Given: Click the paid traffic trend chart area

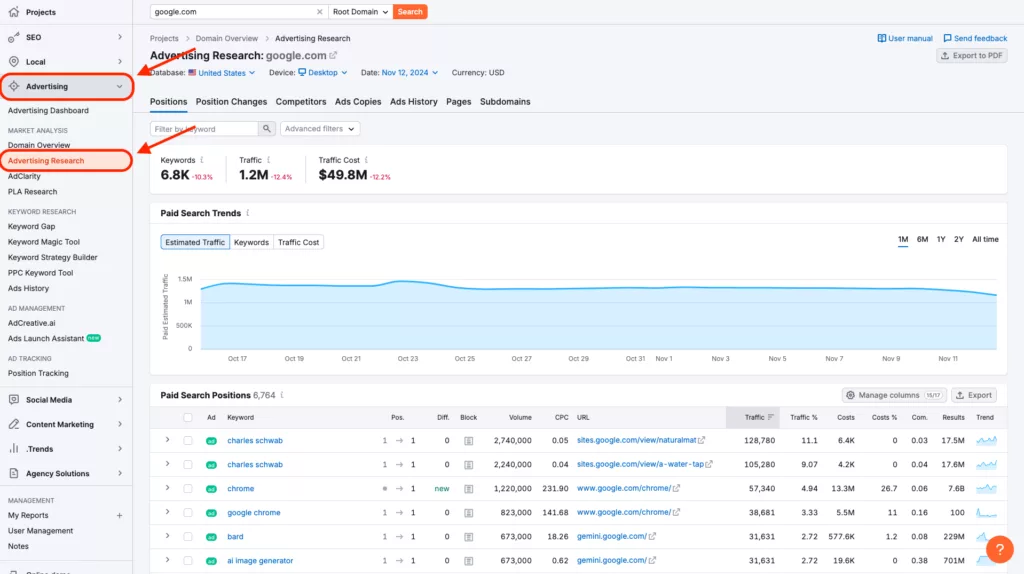Looking at the screenshot, I should [598, 317].
